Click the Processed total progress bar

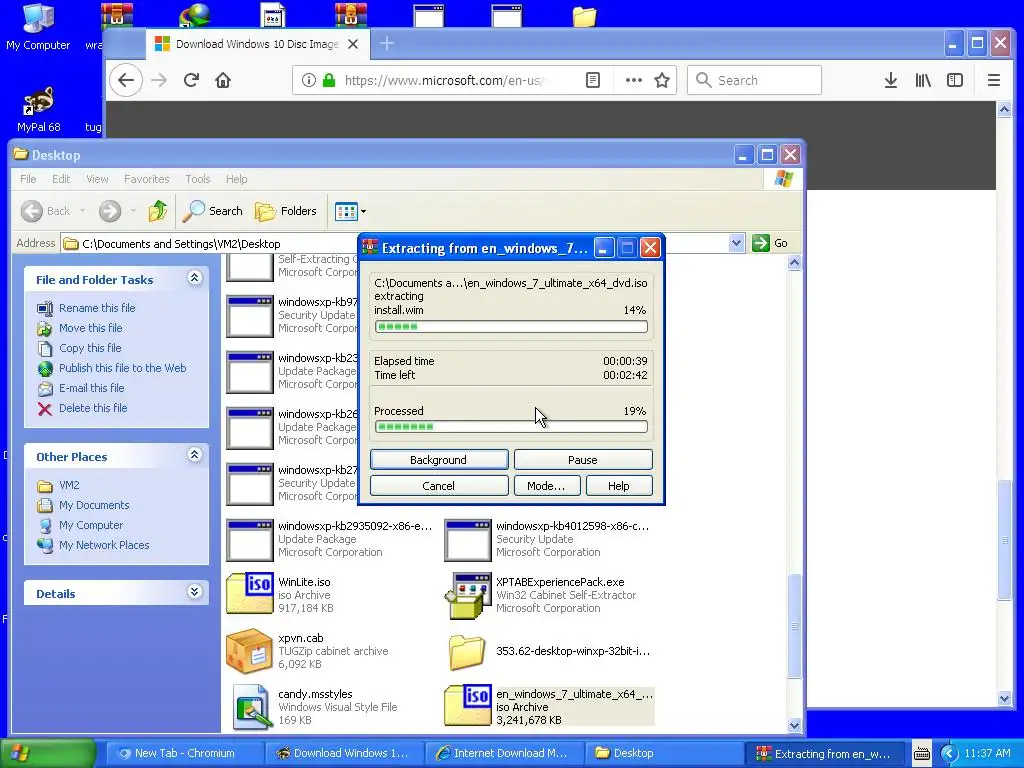(511, 427)
